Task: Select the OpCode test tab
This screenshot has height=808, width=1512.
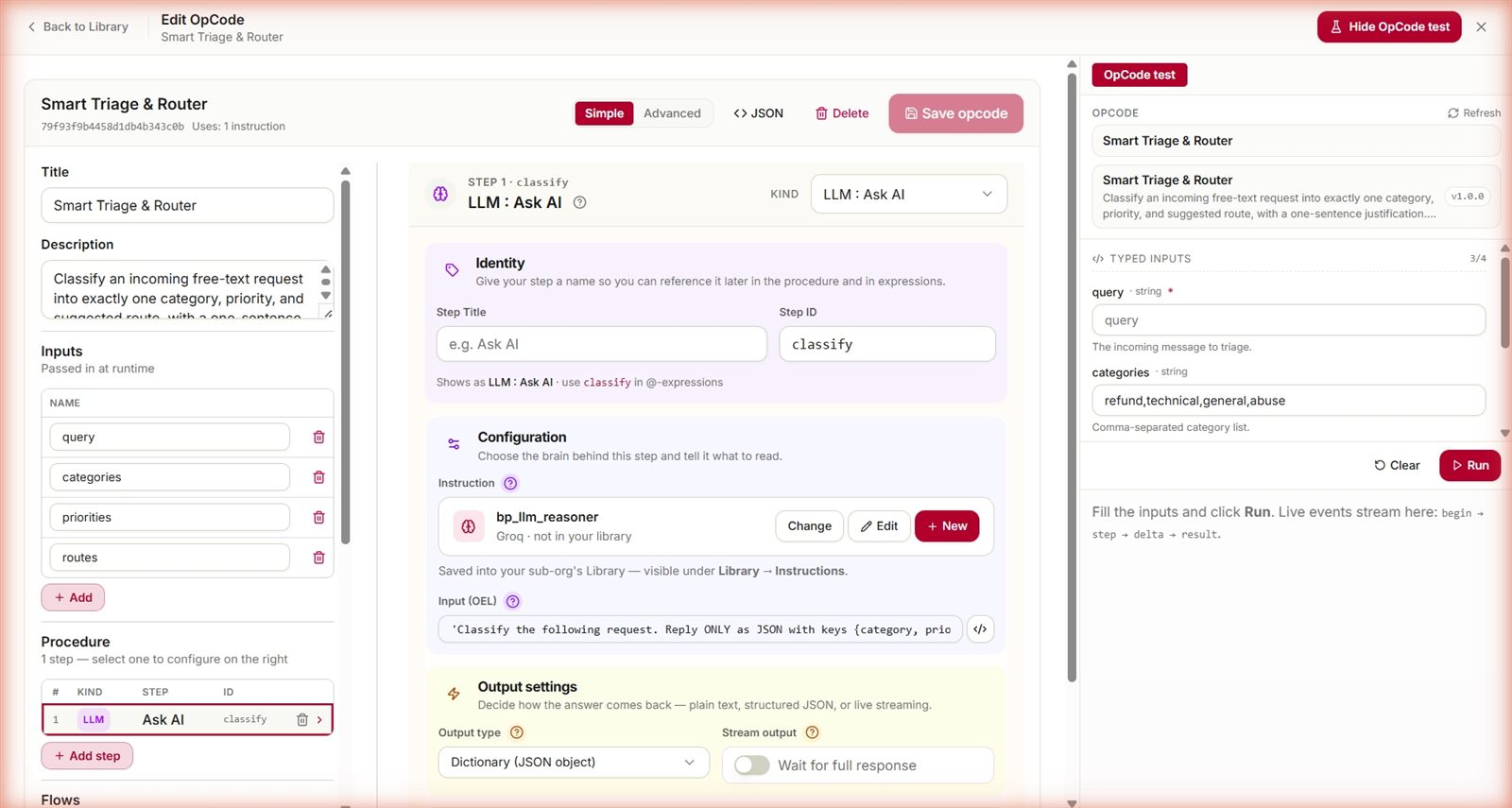Action: tap(1139, 75)
